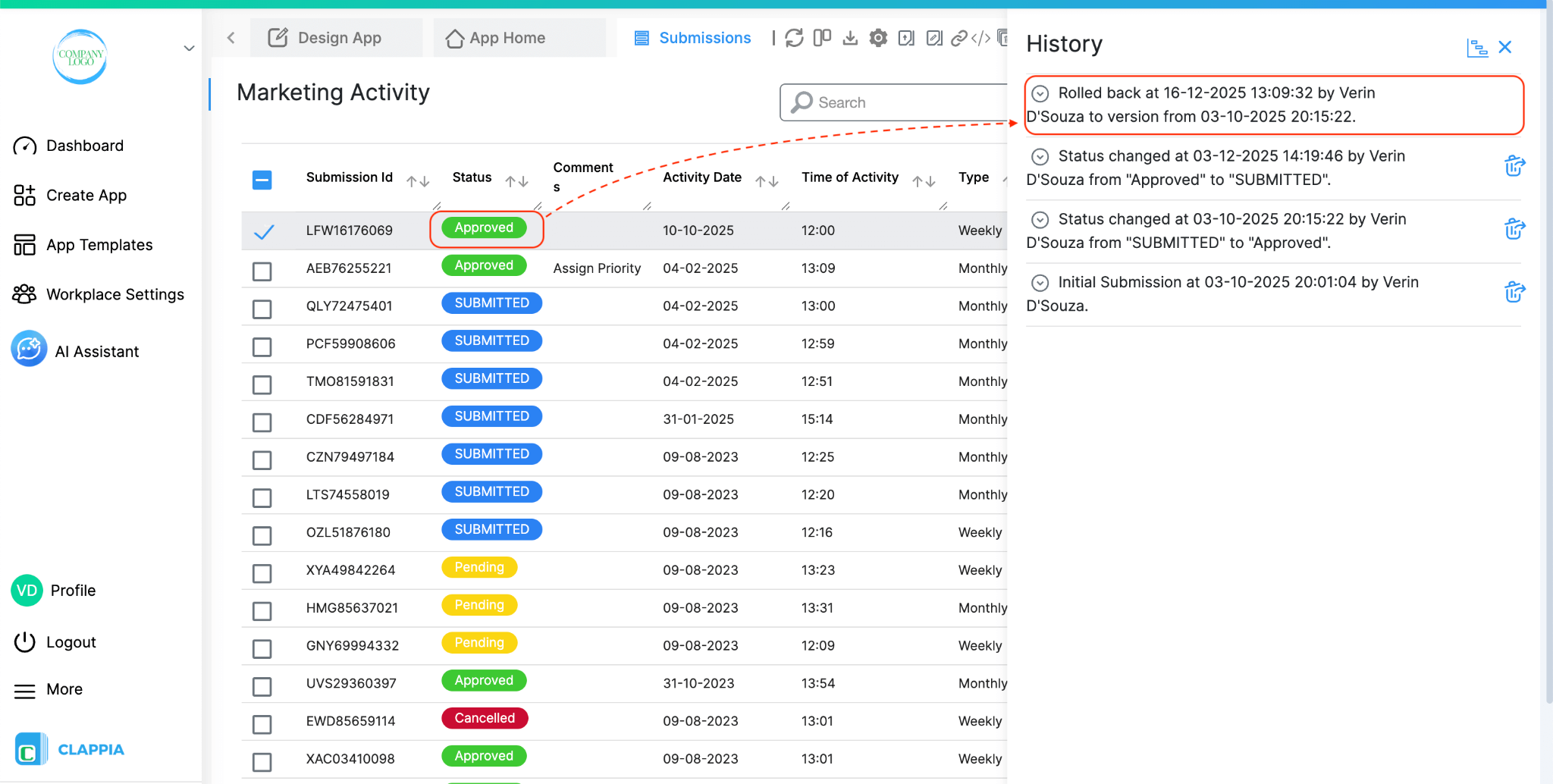The image size is (1553, 784).
Task: Open the board/column view icon
Action: 822,38
